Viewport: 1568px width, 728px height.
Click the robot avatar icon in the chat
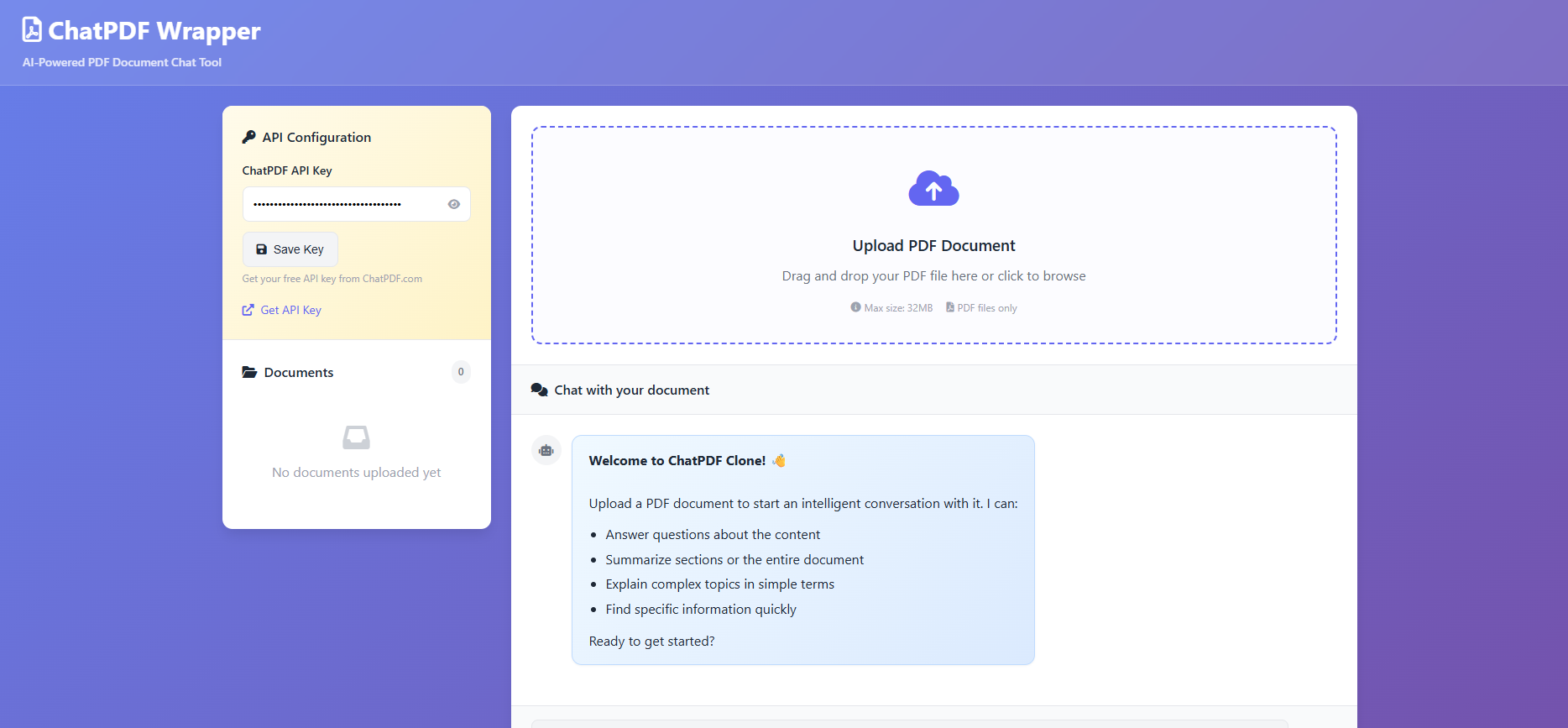546,450
